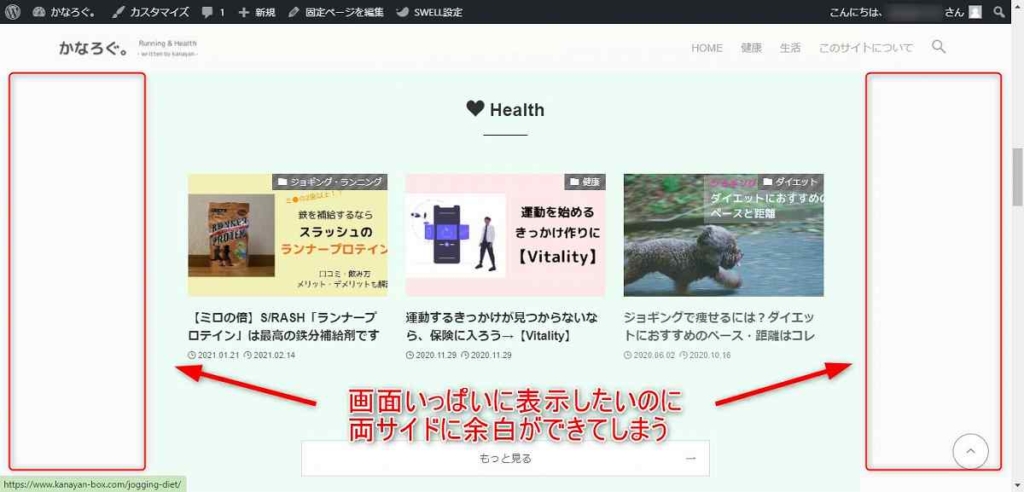Open the カスタマイズ customizer link
The image size is (1024, 492).
[153, 12]
